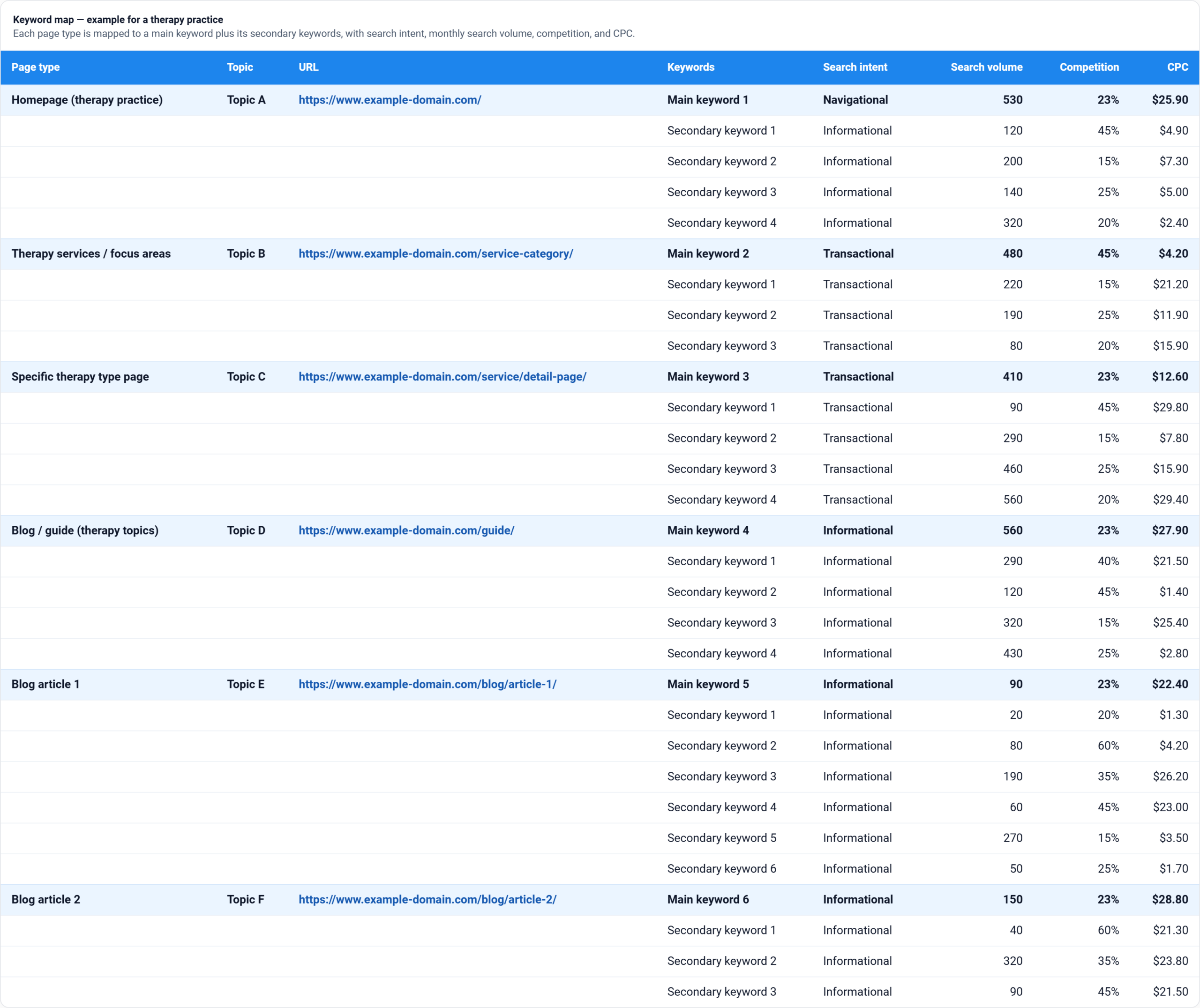Screen dimensions: 1200x1008
Task: Click the $22.40 CPC value
Action: [1170, 684]
